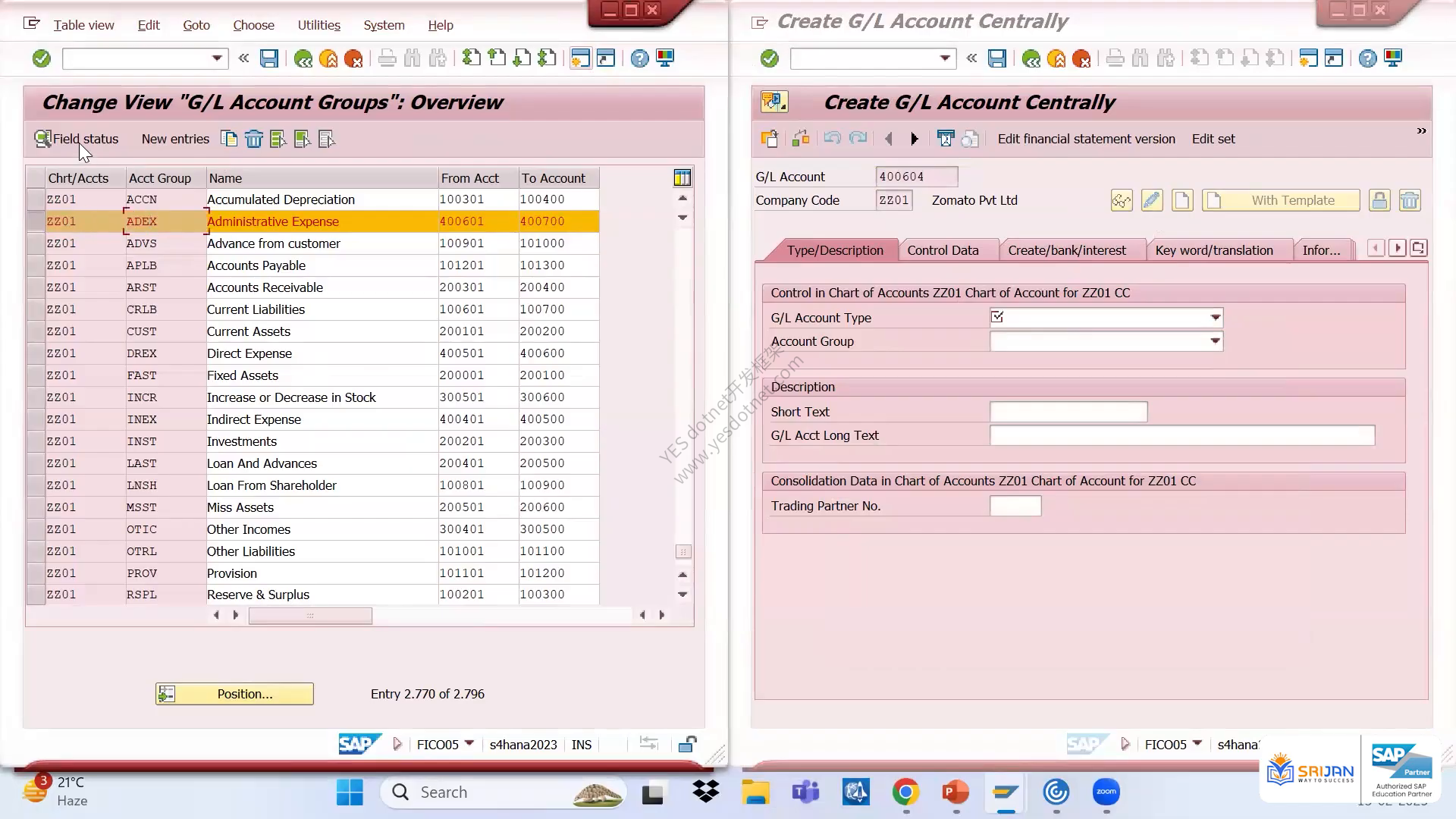Click the Save icon in left toolbar
The width and height of the screenshot is (1456, 819).
269,58
